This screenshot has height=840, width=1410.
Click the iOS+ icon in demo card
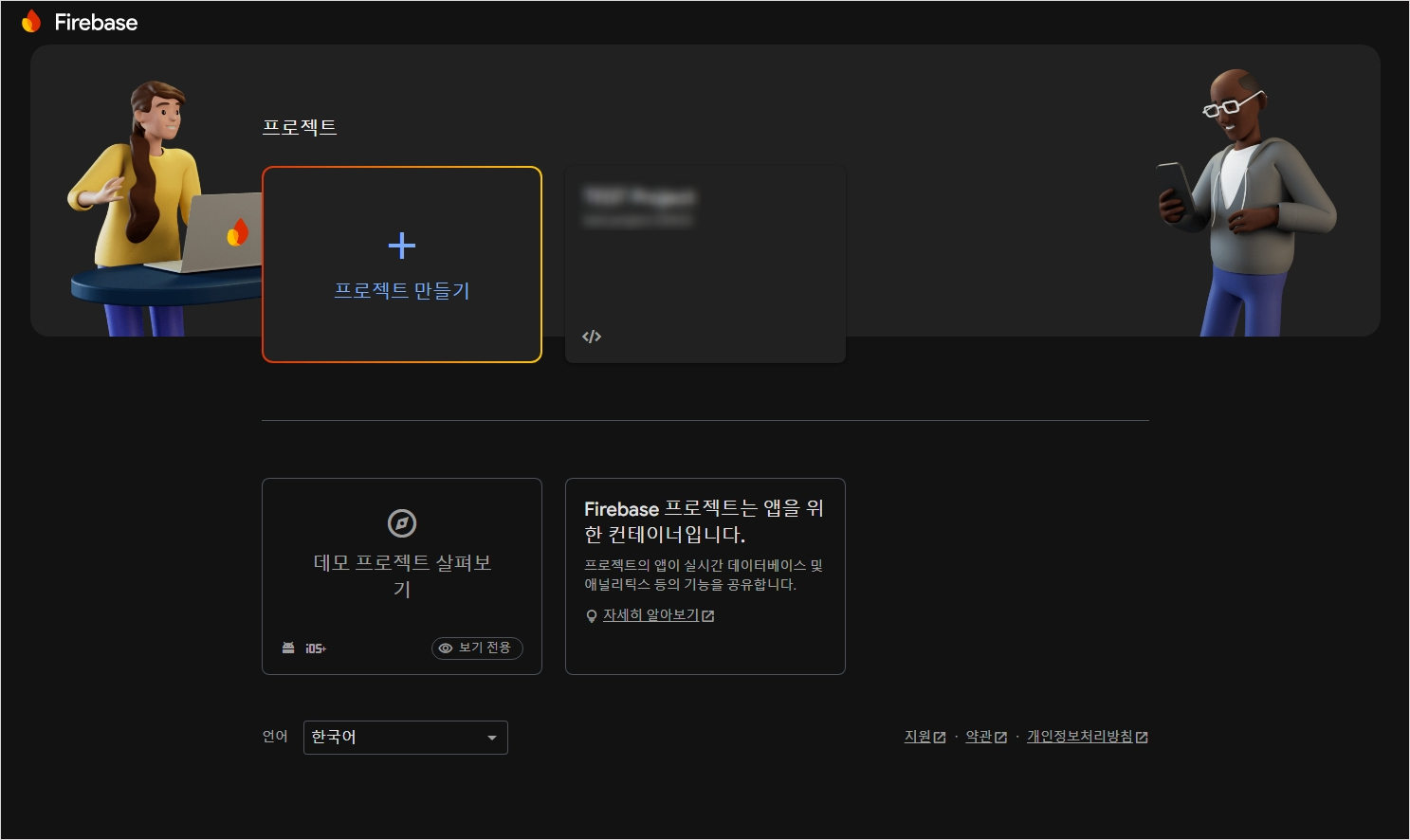tap(316, 648)
